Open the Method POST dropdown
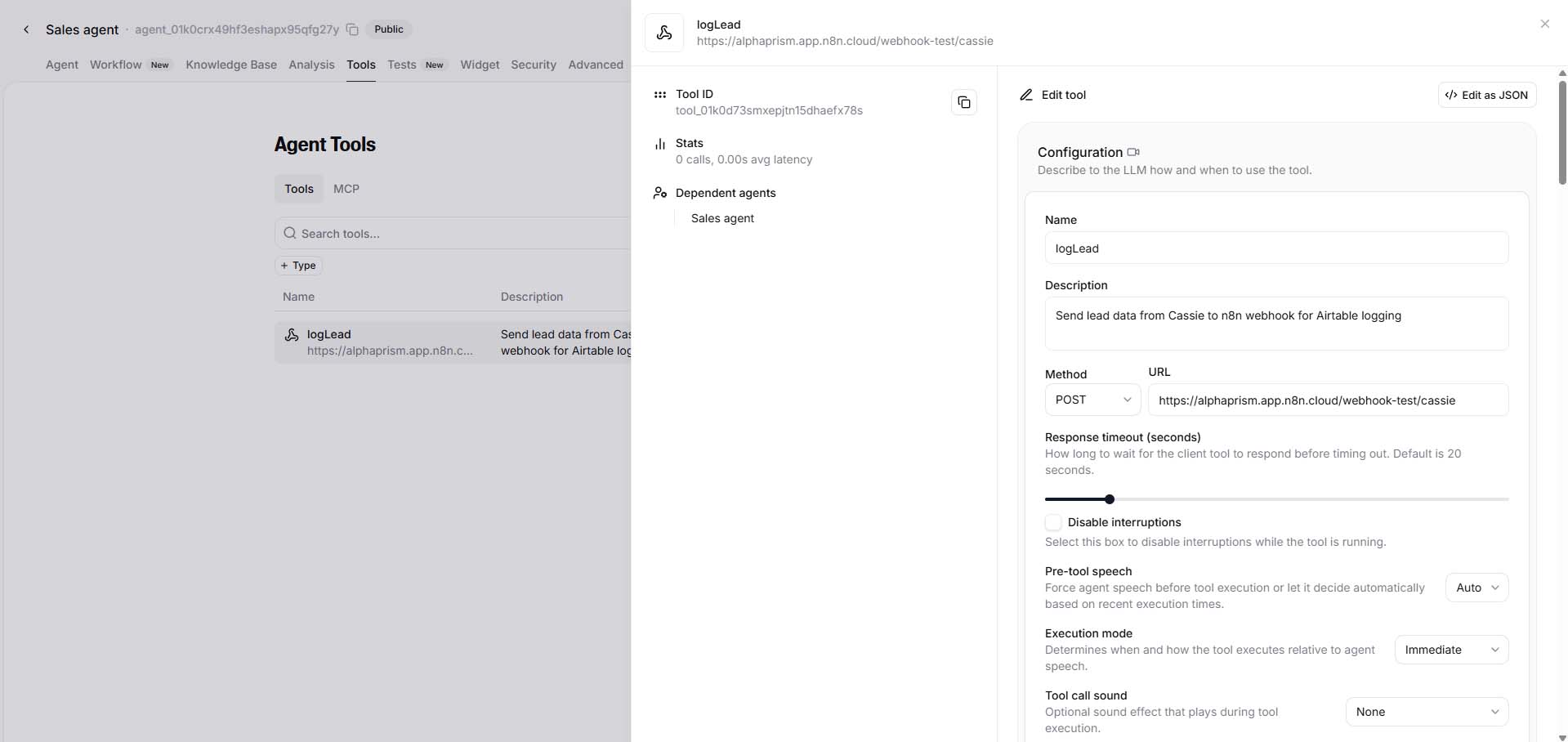The image size is (1568, 742). tap(1092, 400)
